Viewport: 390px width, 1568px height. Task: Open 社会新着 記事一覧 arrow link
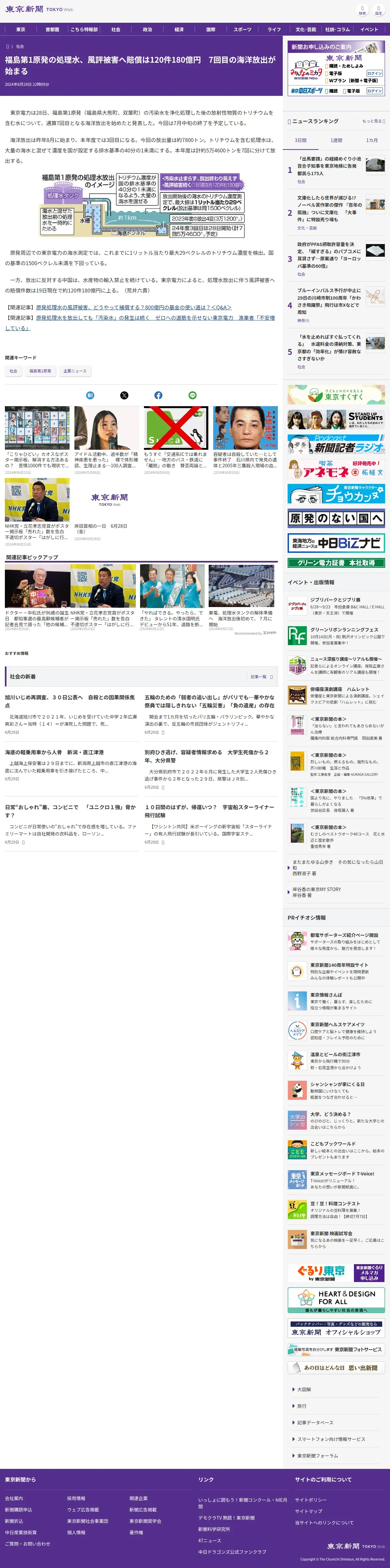point(262,676)
